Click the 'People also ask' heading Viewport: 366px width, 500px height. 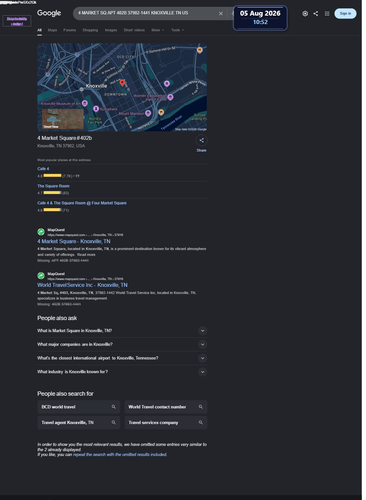57,318
